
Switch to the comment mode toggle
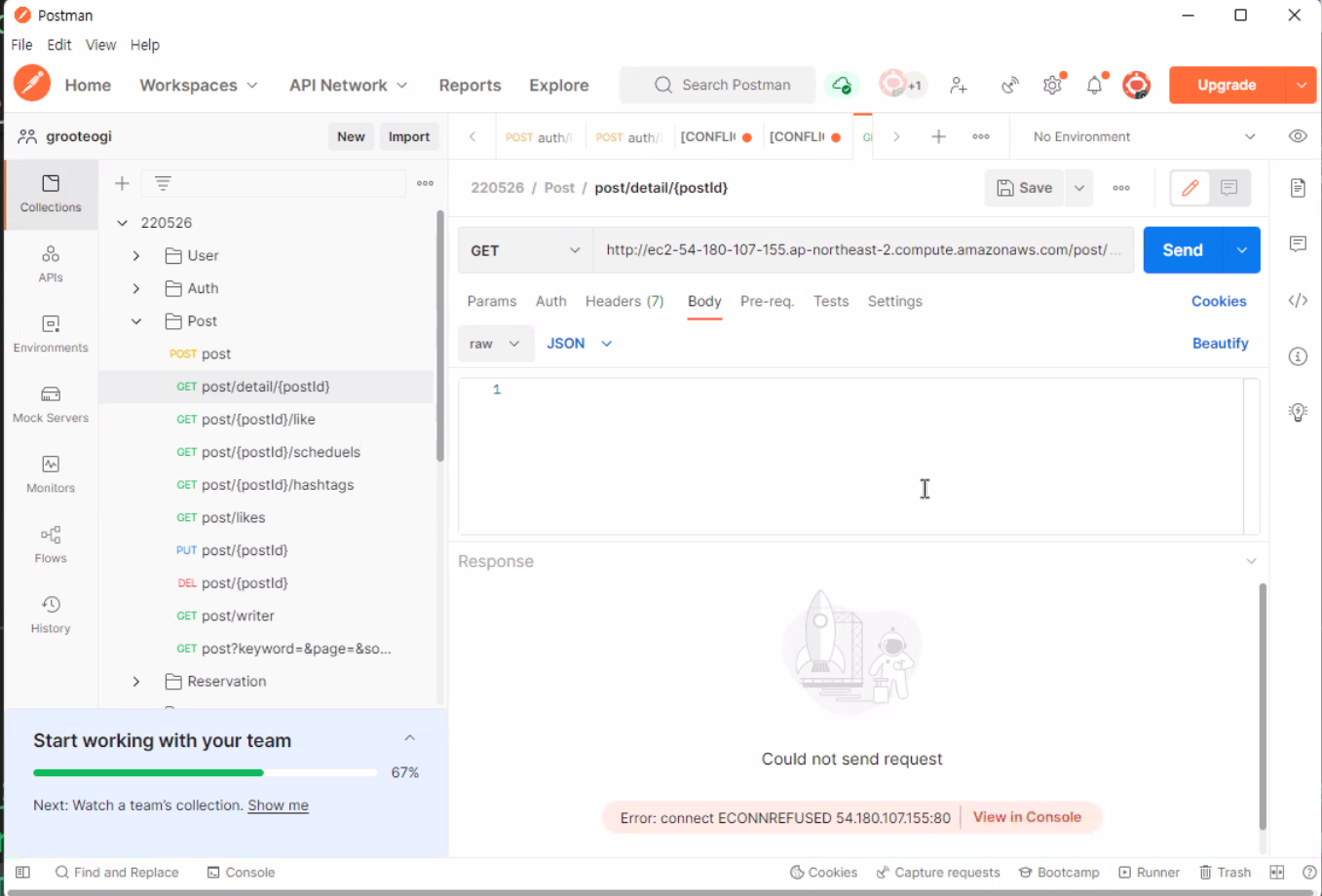(x=1229, y=188)
